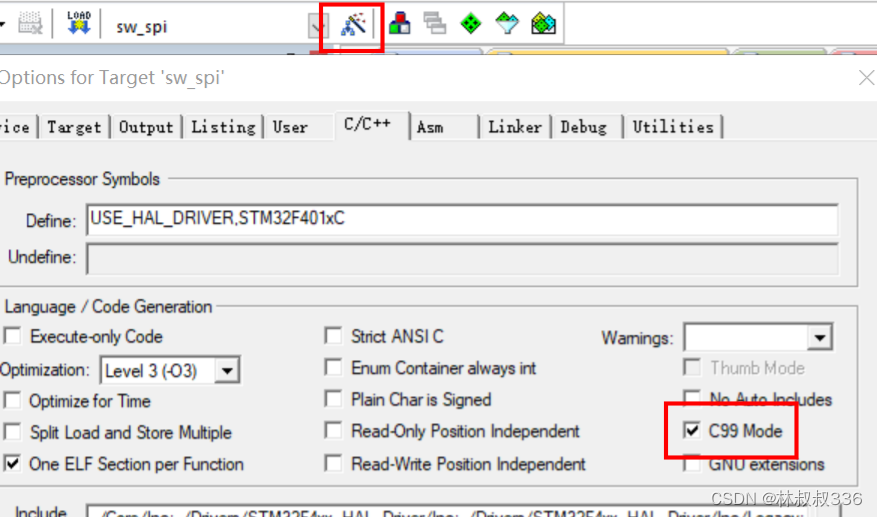Open the Warnings dropdown
Image resolution: width=877 pixels, height=517 pixels.
click(819, 337)
